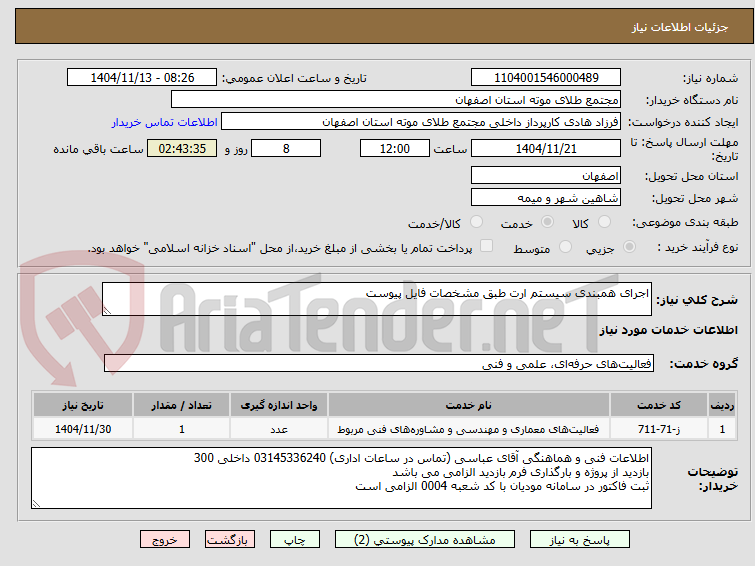The width and height of the screenshot is (755, 566).
Task: Click the نوع فرآیند خرید label
Action: click(x=698, y=247)
